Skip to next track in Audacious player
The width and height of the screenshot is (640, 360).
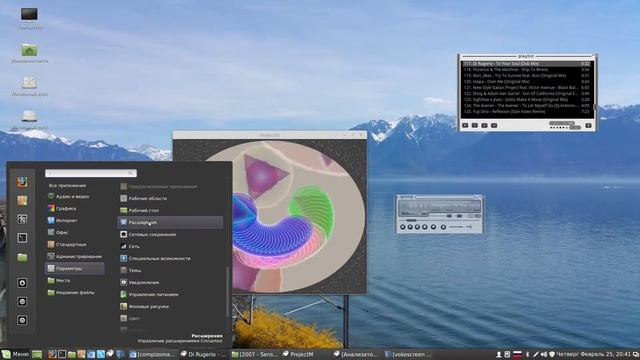[x=433, y=227]
